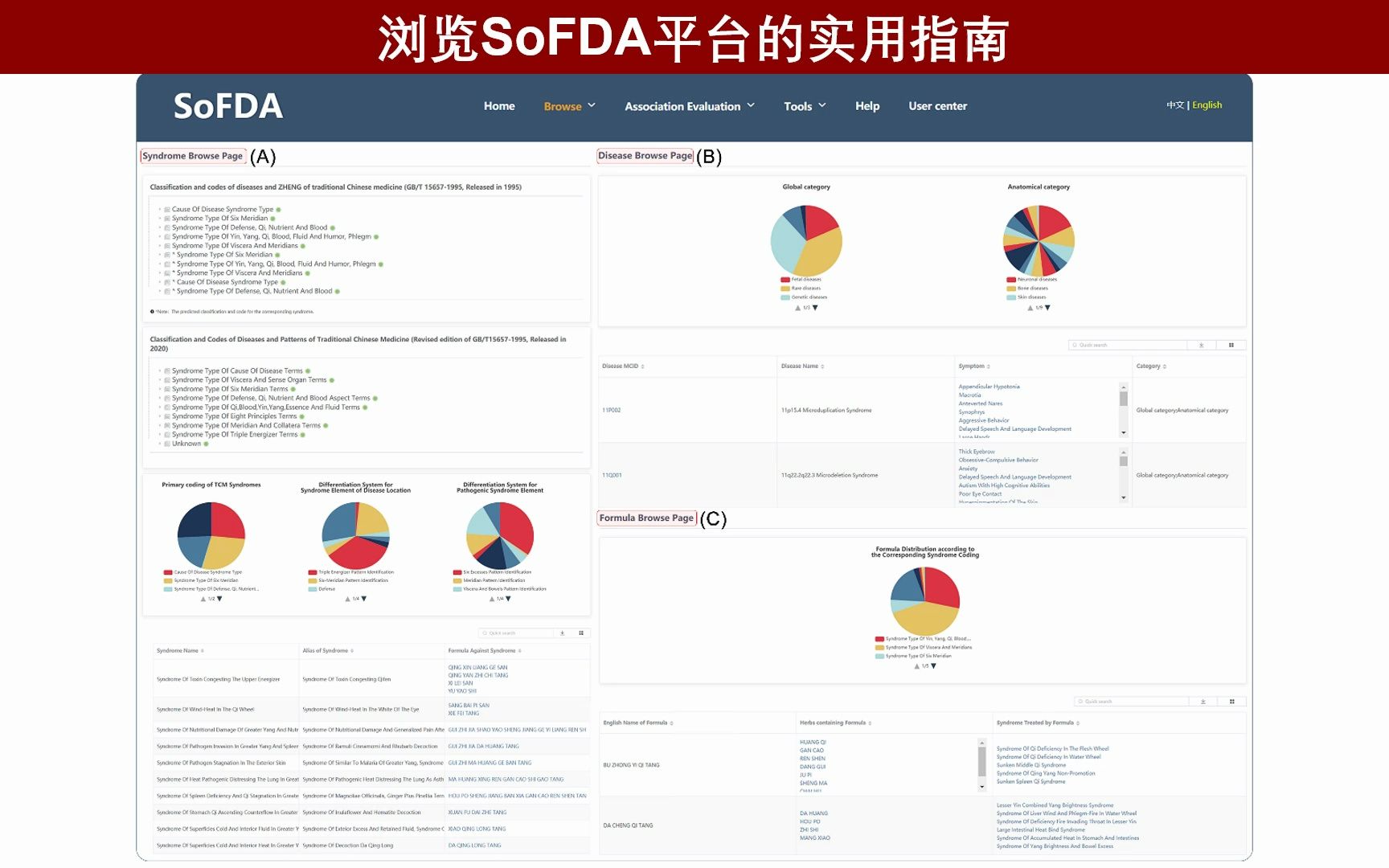Next legend page arrow under Anatomical category pie
This screenshot has width=1389, height=868.
point(1047,308)
